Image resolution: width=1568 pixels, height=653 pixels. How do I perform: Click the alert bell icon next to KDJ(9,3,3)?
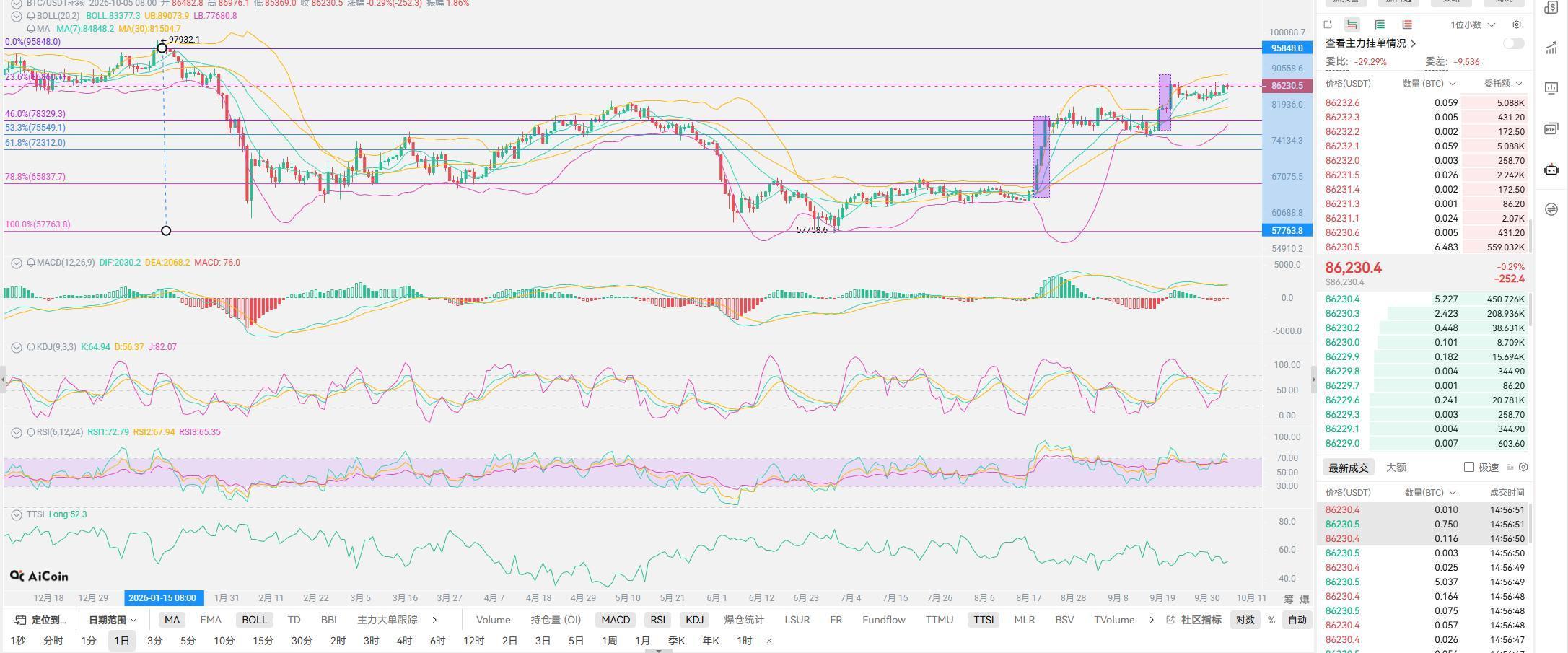(31, 347)
